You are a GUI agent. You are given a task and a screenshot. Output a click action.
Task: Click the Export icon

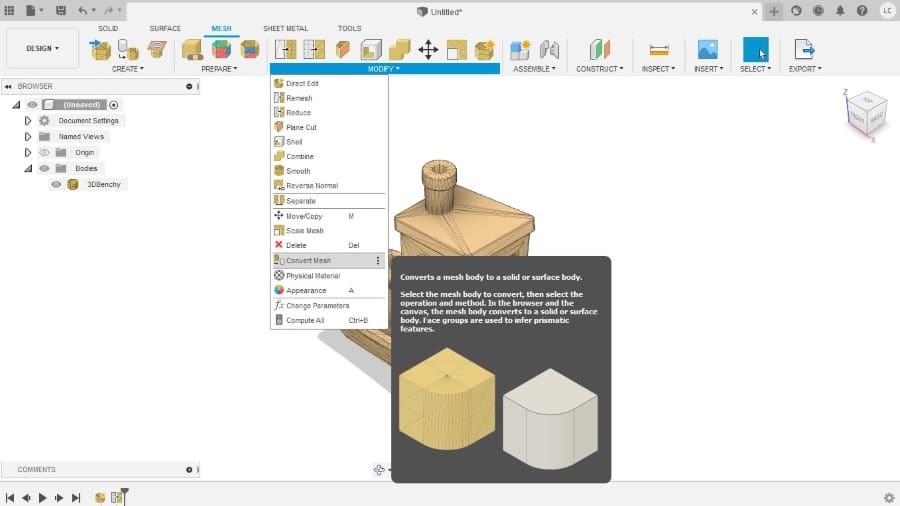pyautogui.click(x=804, y=49)
